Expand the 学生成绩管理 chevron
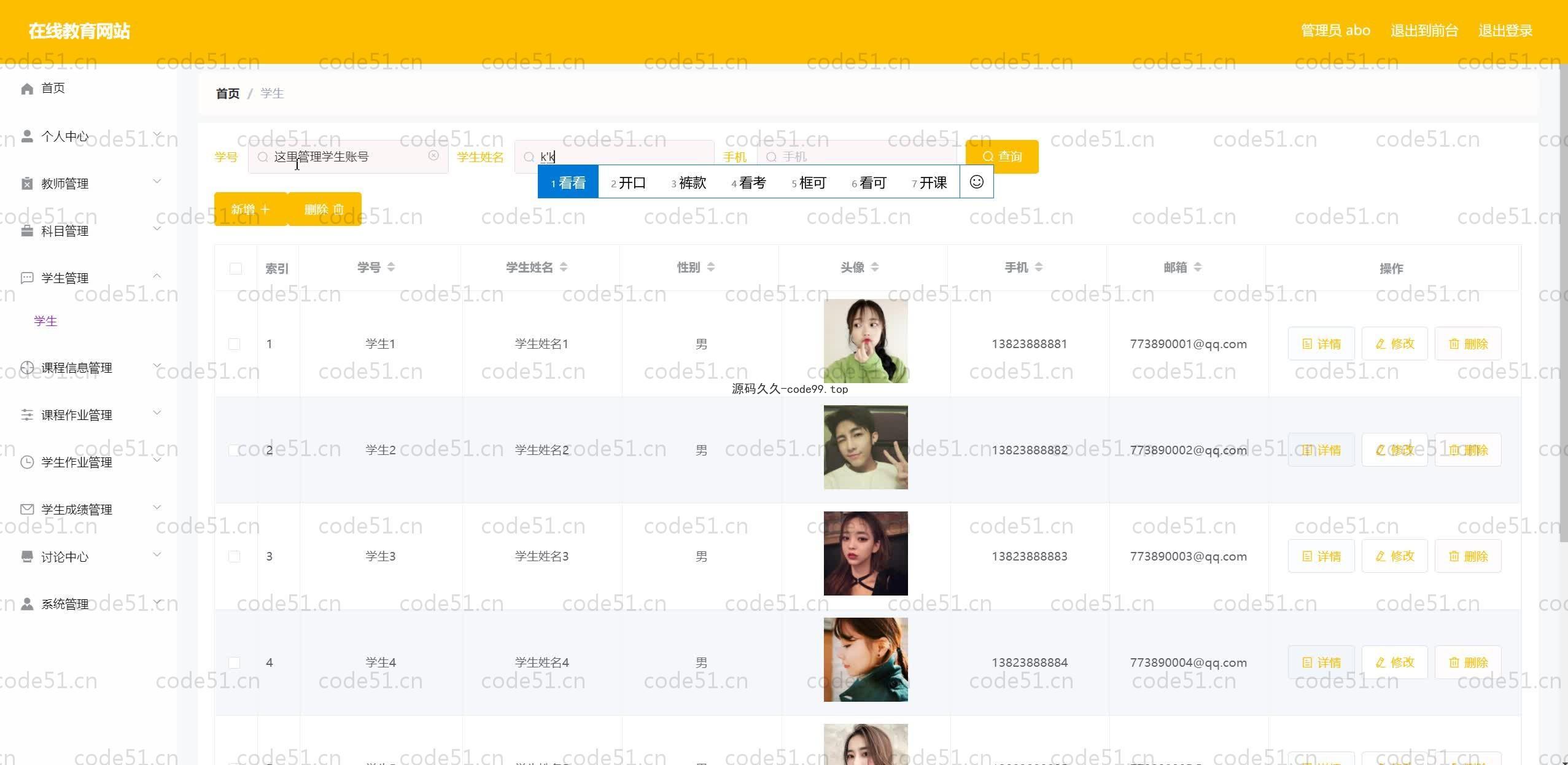1568x765 pixels. point(157,507)
